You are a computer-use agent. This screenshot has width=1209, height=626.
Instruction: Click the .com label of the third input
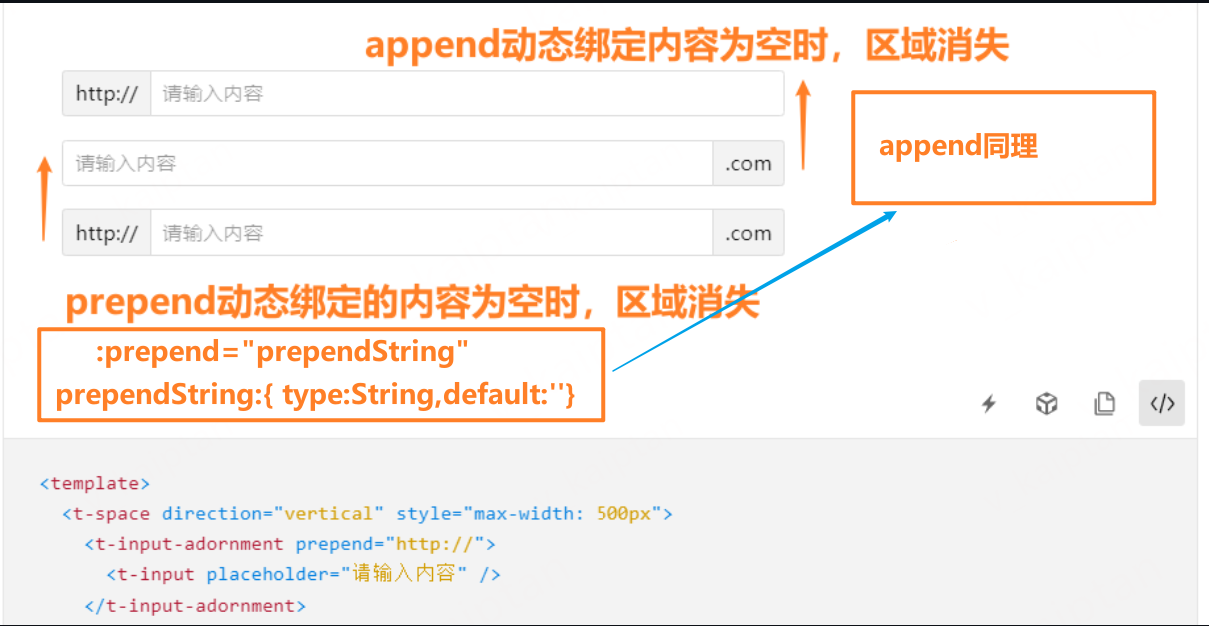tap(748, 232)
